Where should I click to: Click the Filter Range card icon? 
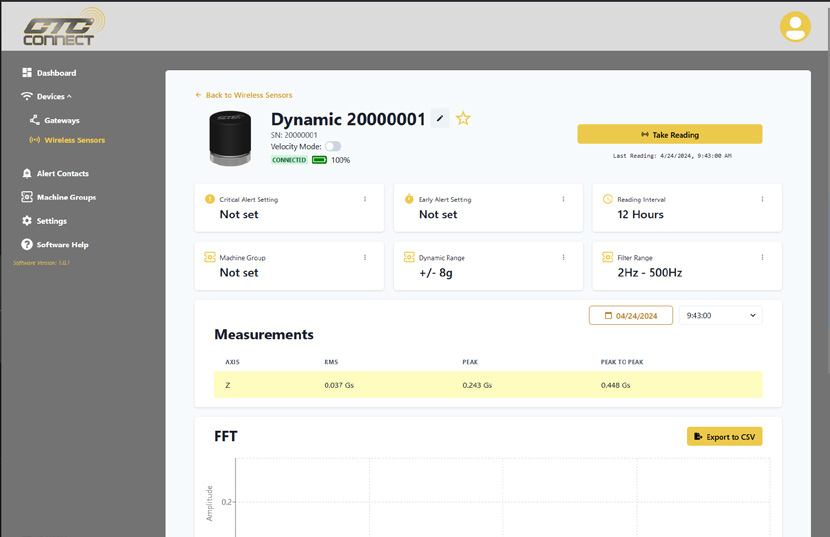(x=608, y=257)
